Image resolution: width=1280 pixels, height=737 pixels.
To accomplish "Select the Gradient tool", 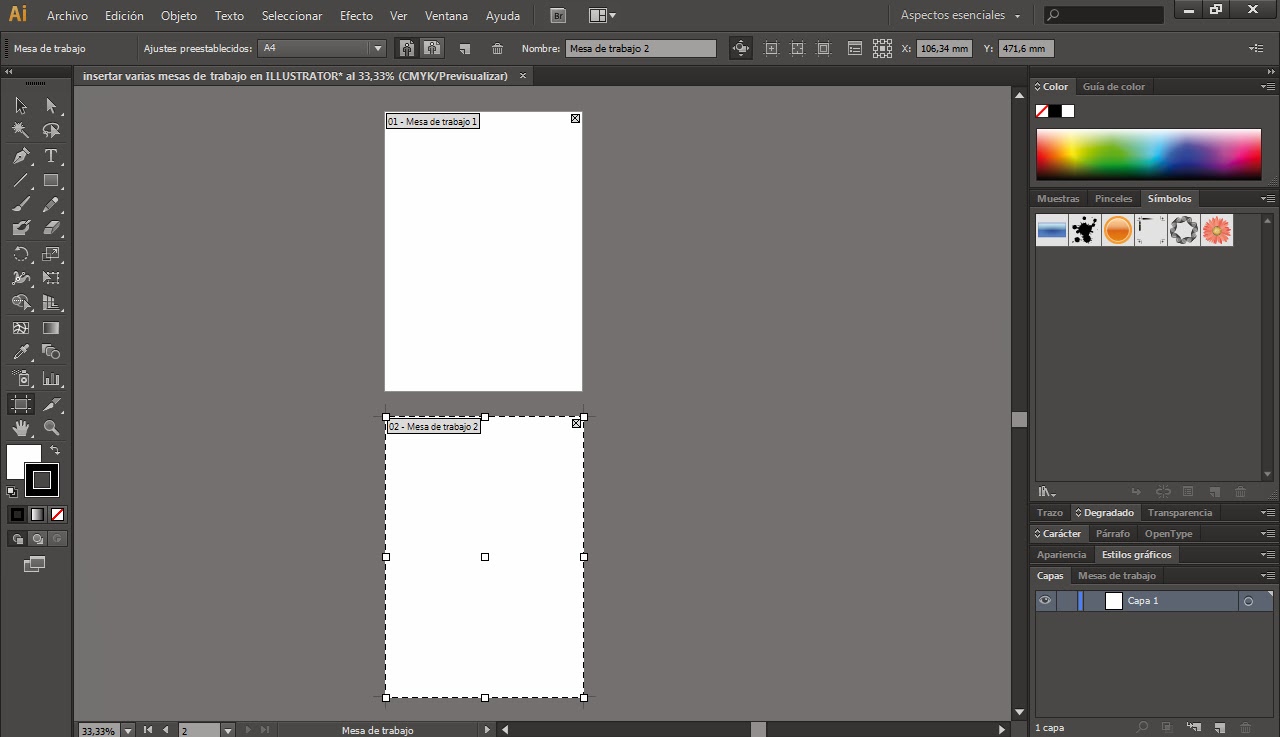I will tap(51, 327).
